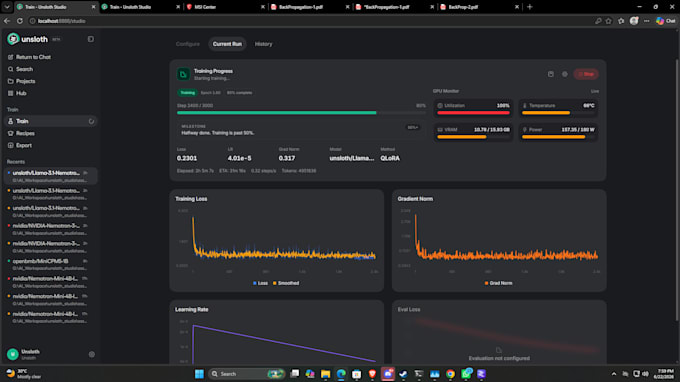Click the Power usage bar
The width and height of the screenshot is (680, 382).
(558, 137)
